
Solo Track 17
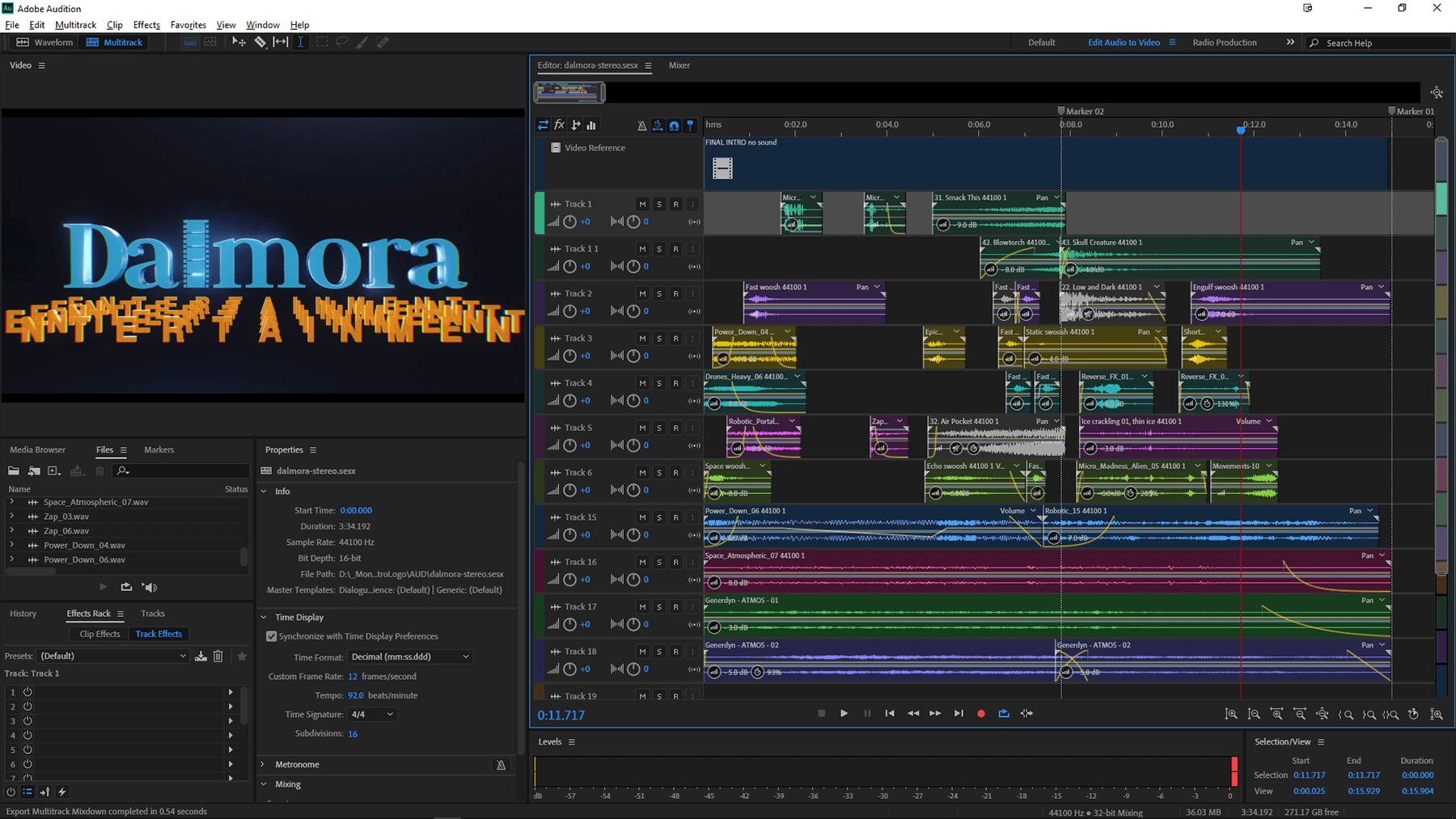pyautogui.click(x=659, y=606)
